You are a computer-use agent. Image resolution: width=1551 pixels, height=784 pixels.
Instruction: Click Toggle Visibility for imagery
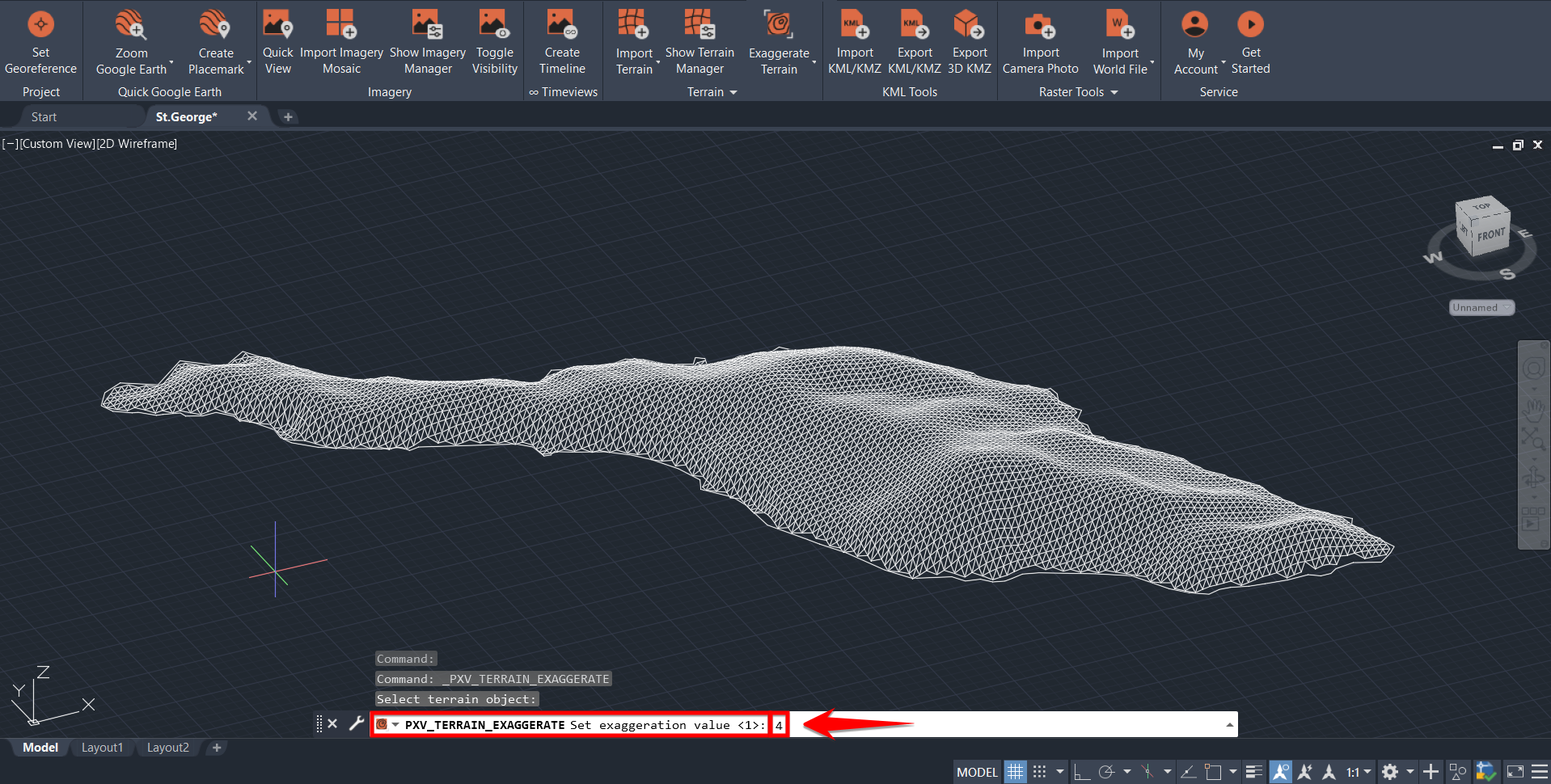494,42
